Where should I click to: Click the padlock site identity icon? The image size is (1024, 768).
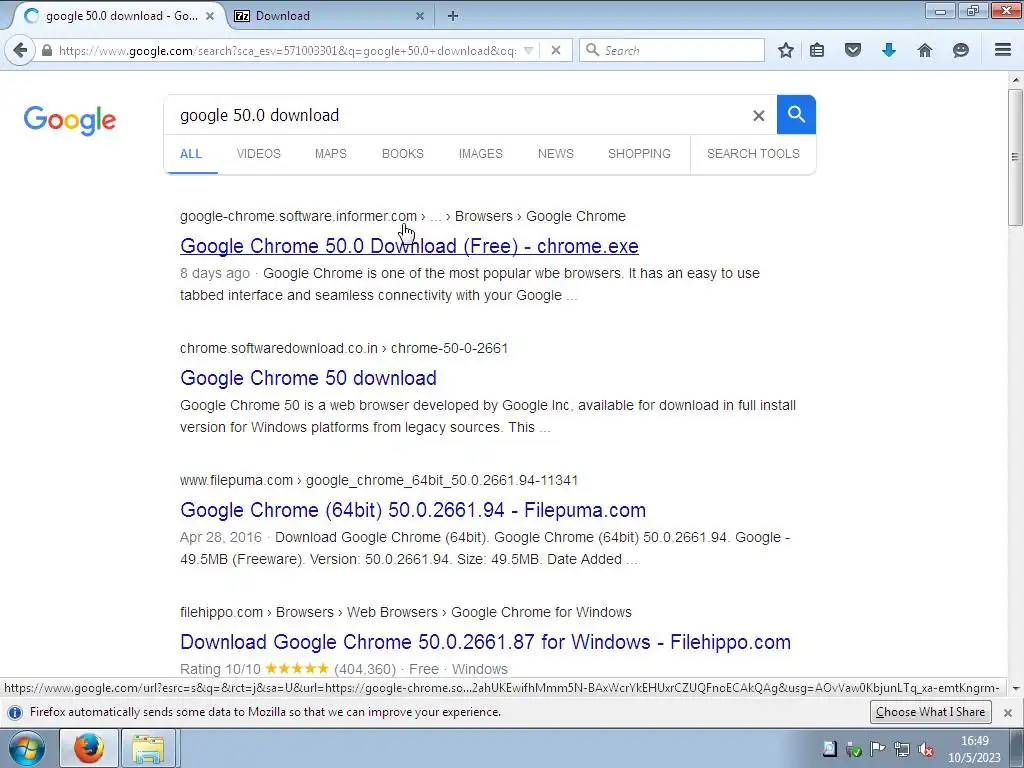[47, 50]
